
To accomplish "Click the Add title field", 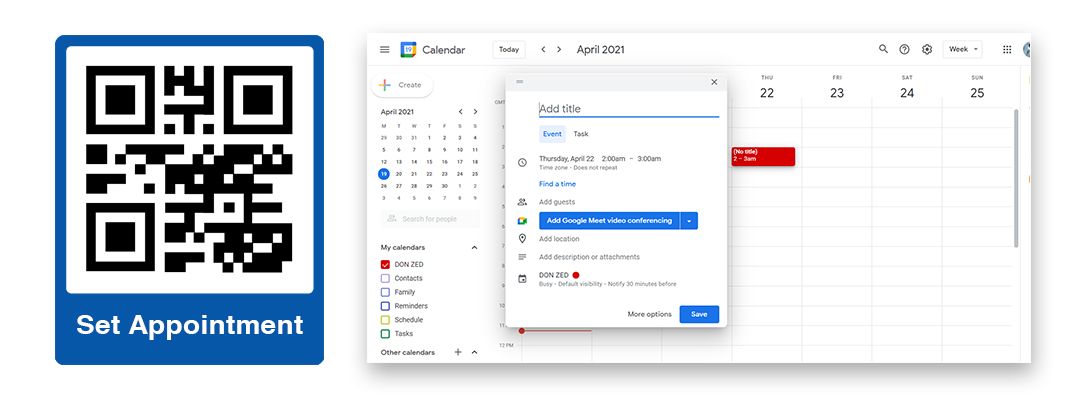I will coord(628,109).
